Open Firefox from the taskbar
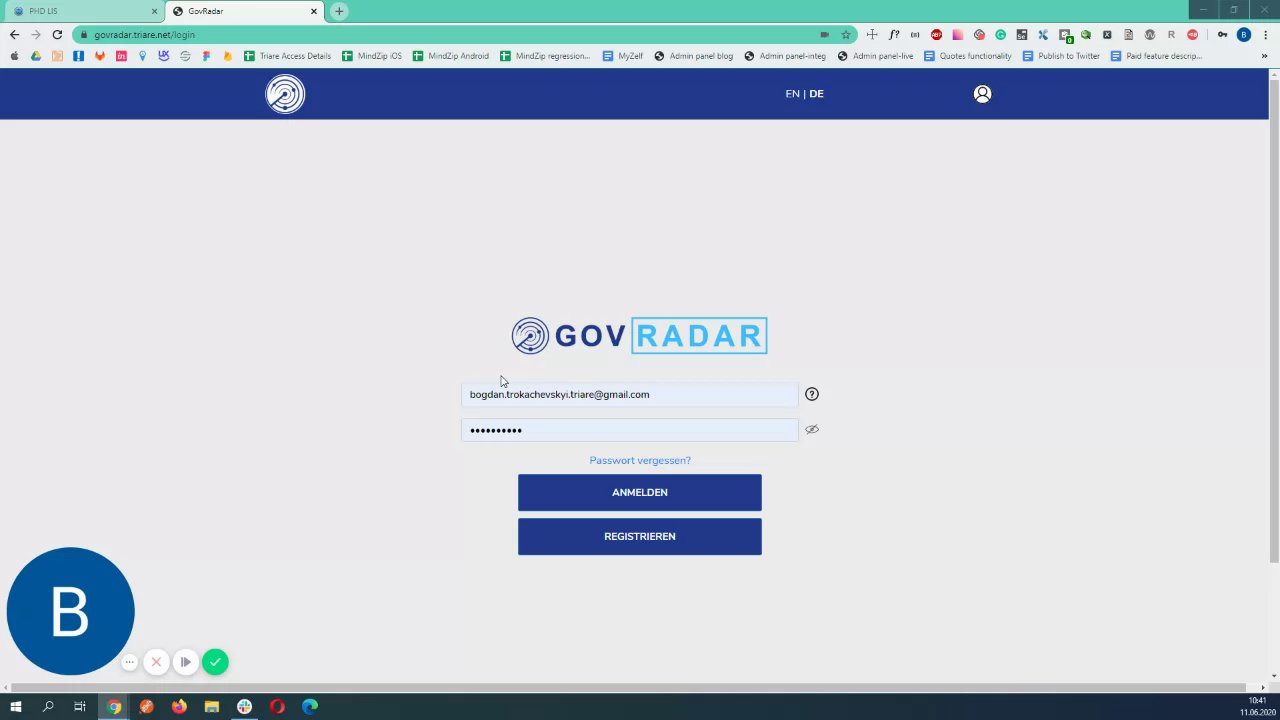Viewport: 1280px width, 720px height. click(x=179, y=707)
